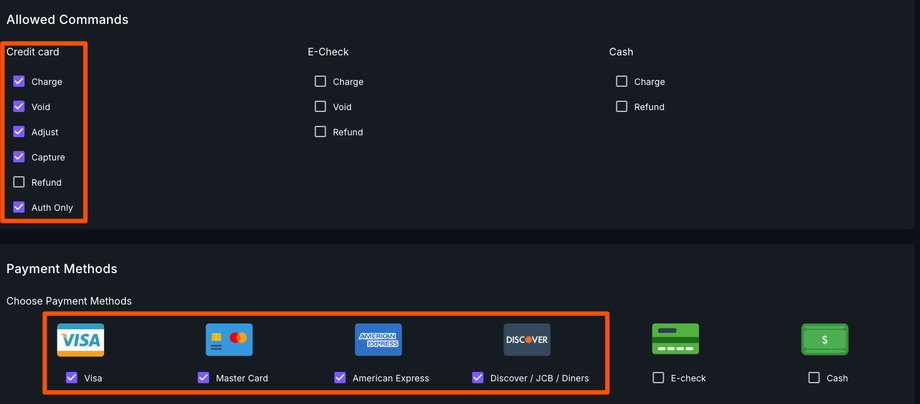This screenshot has height=404, width=920.
Task: Enable Refund under E-Check
Action: click(x=320, y=132)
